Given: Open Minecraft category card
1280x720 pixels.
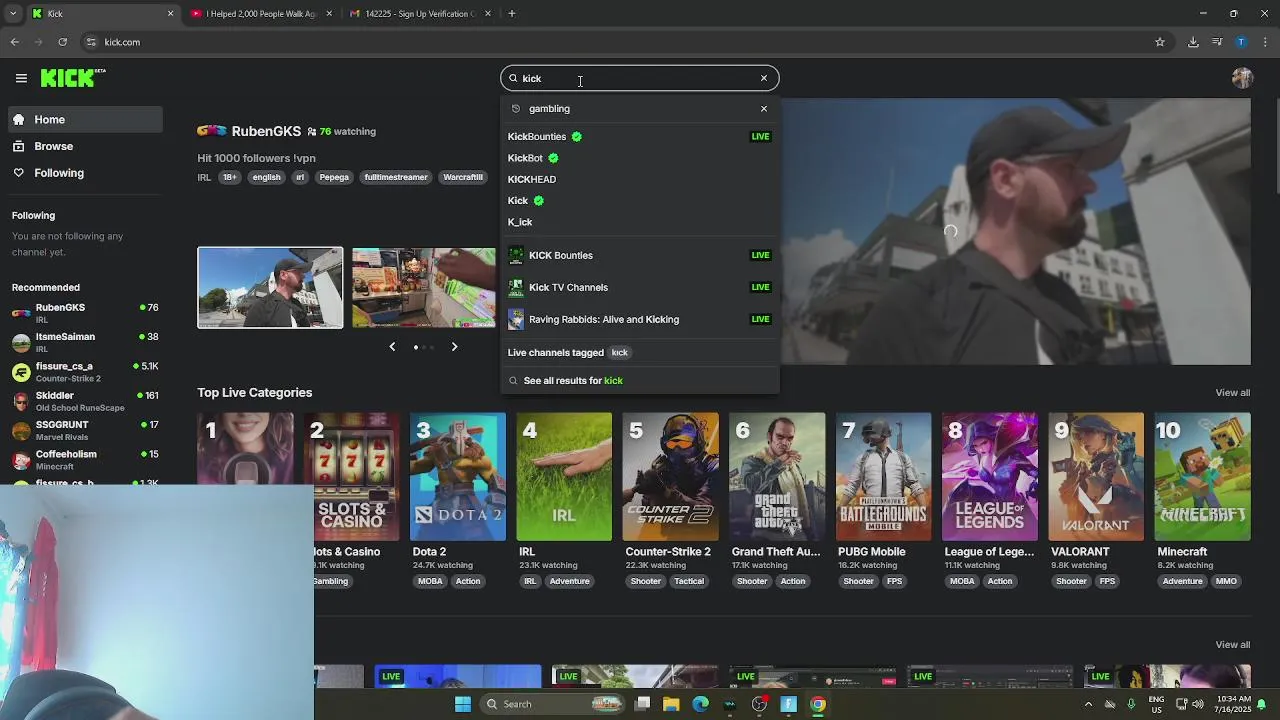Looking at the screenshot, I should pos(1202,477).
